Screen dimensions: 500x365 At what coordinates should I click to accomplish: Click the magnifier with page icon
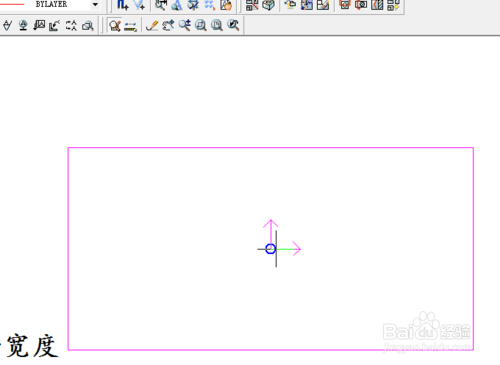[x=217, y=25]
